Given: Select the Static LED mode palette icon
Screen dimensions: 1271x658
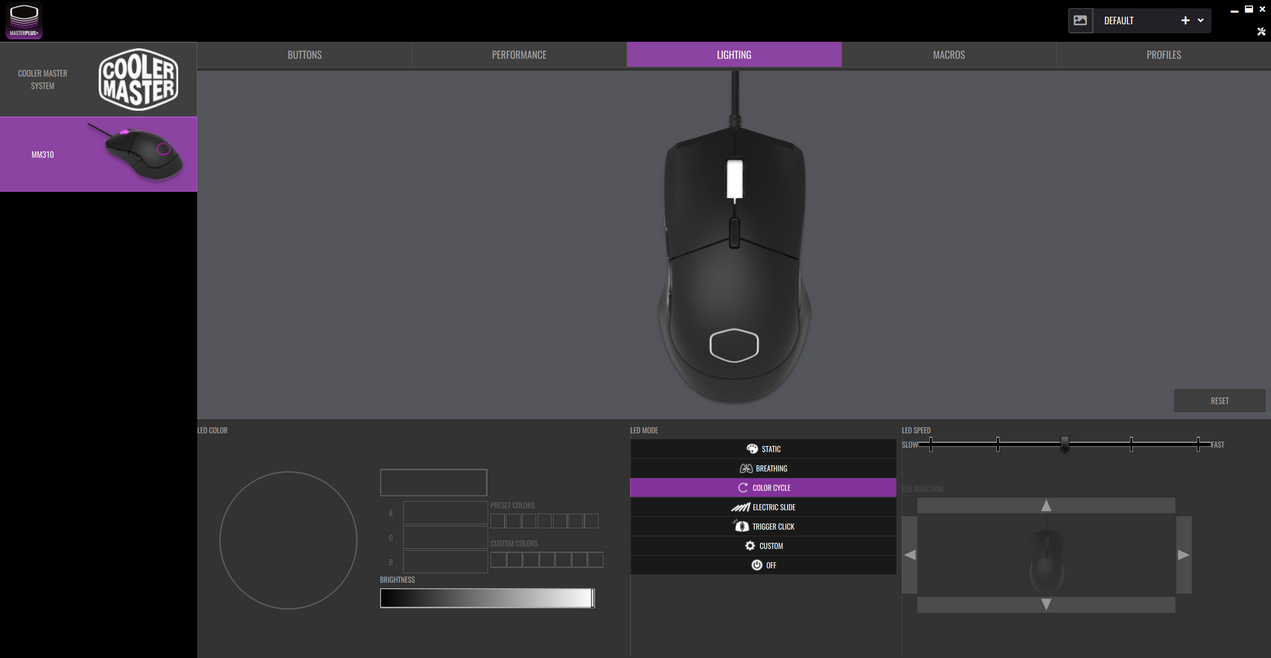Looking at the screenshot, I should click(751, 448).
